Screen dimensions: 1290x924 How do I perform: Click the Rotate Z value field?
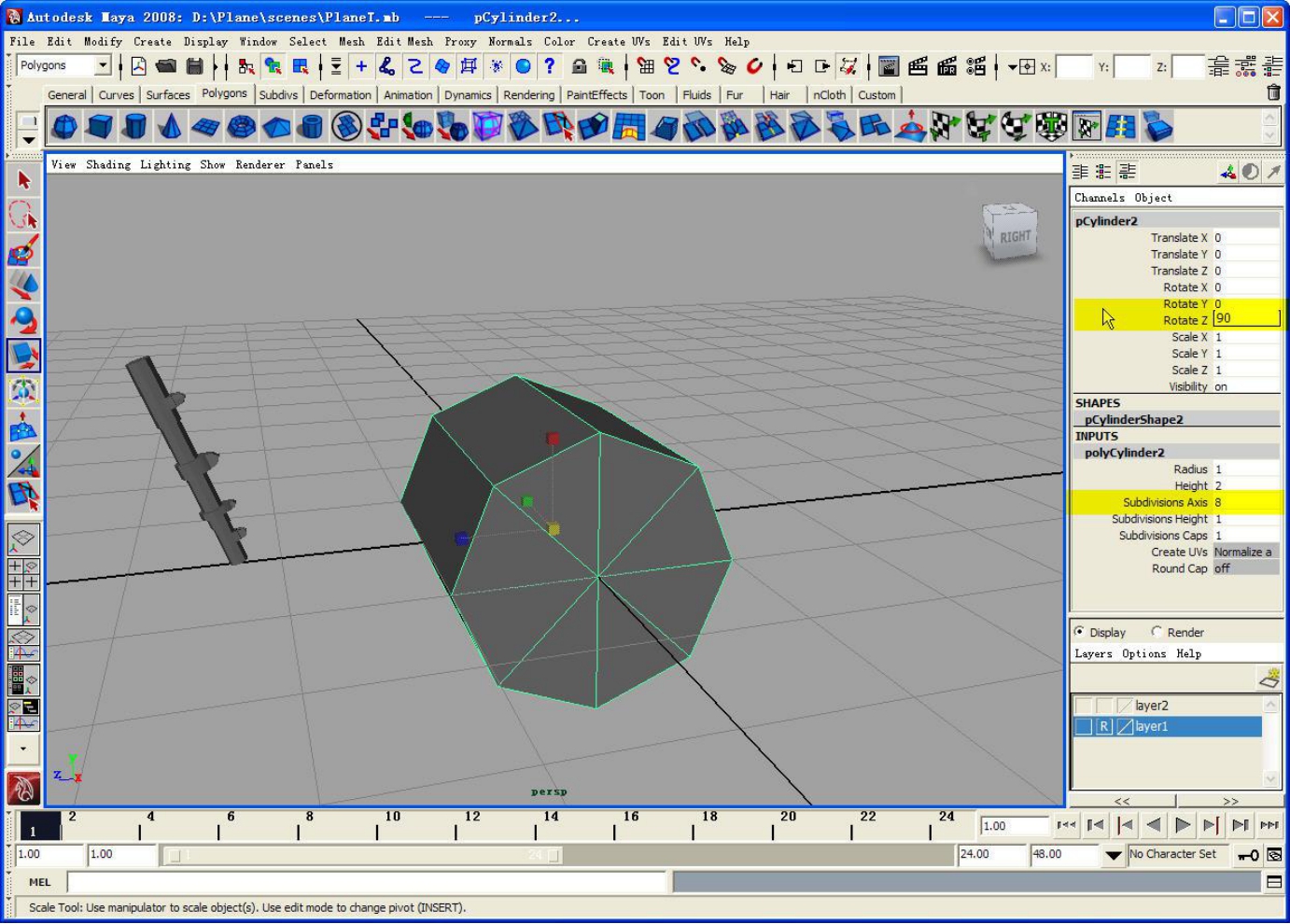tap(1246, 319)
